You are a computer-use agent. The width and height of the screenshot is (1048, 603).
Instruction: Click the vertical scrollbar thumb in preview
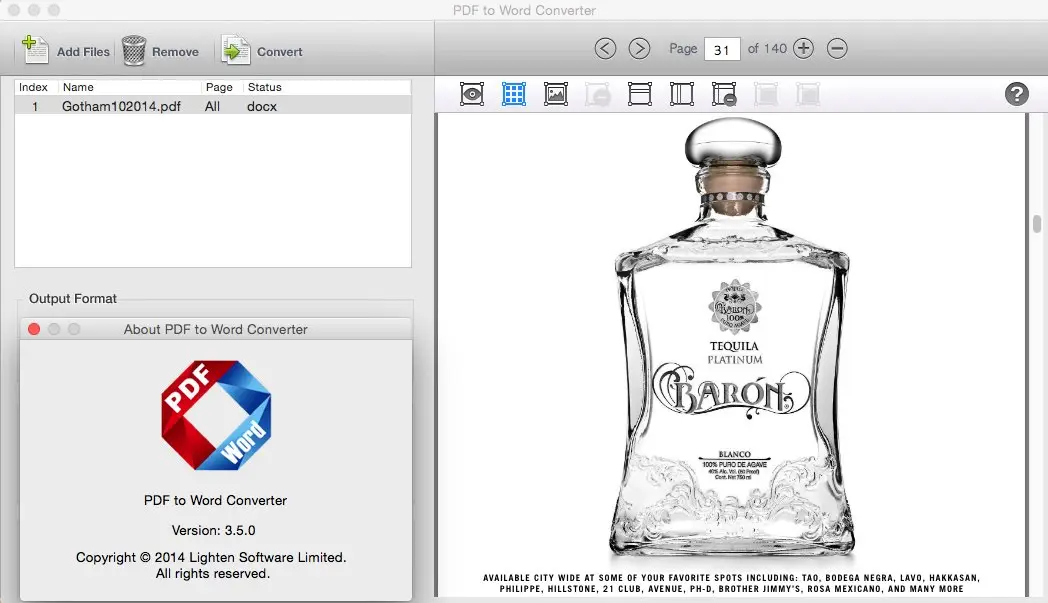[1037, 224]
